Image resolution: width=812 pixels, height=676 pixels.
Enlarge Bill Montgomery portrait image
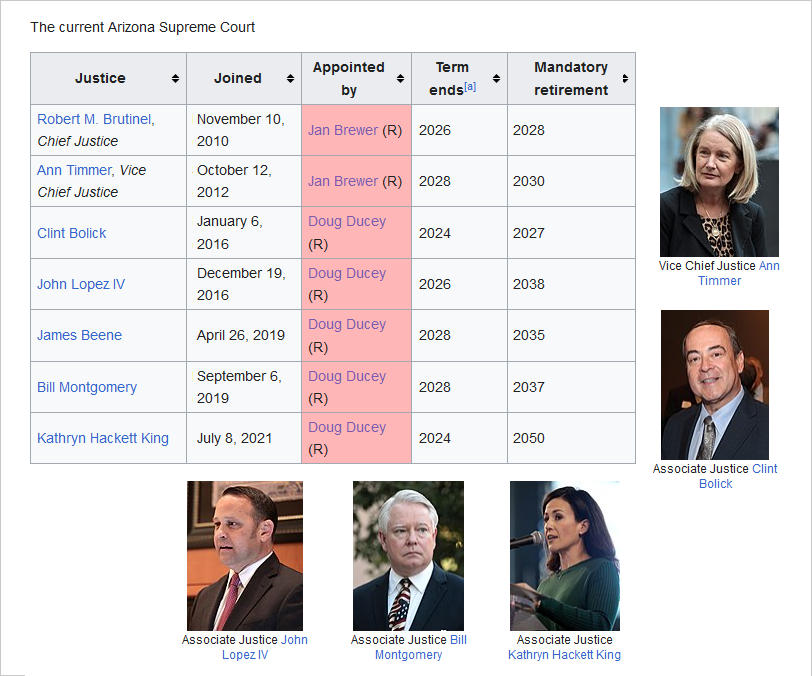click(408, 555)
